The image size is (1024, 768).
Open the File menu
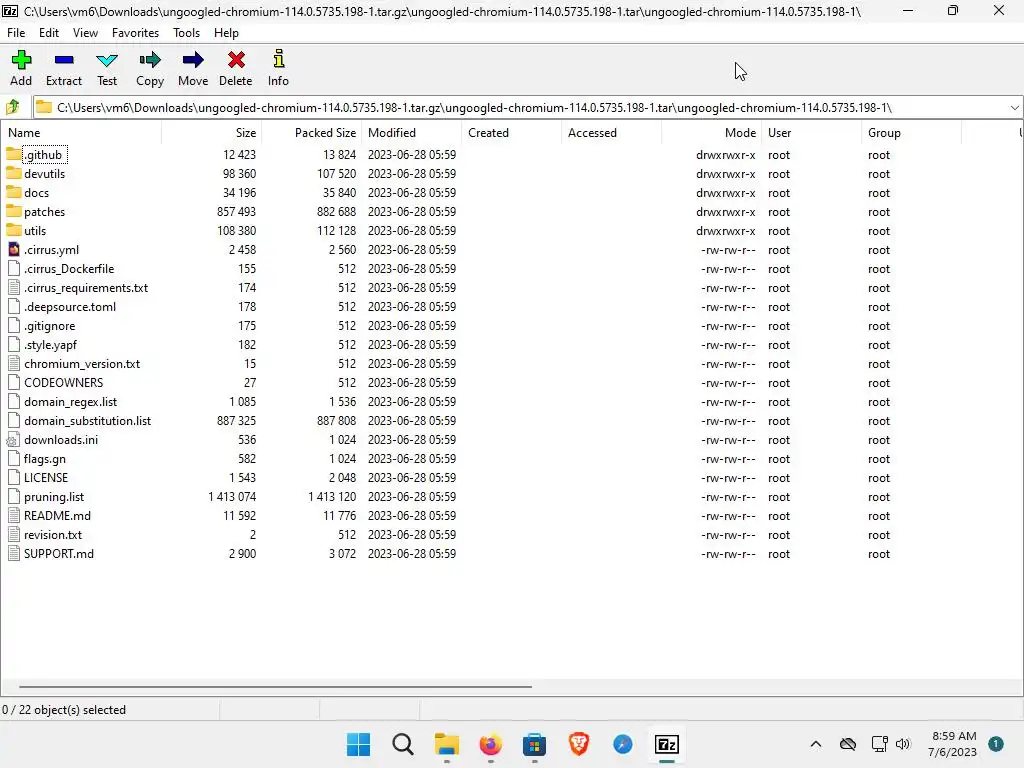16,33
